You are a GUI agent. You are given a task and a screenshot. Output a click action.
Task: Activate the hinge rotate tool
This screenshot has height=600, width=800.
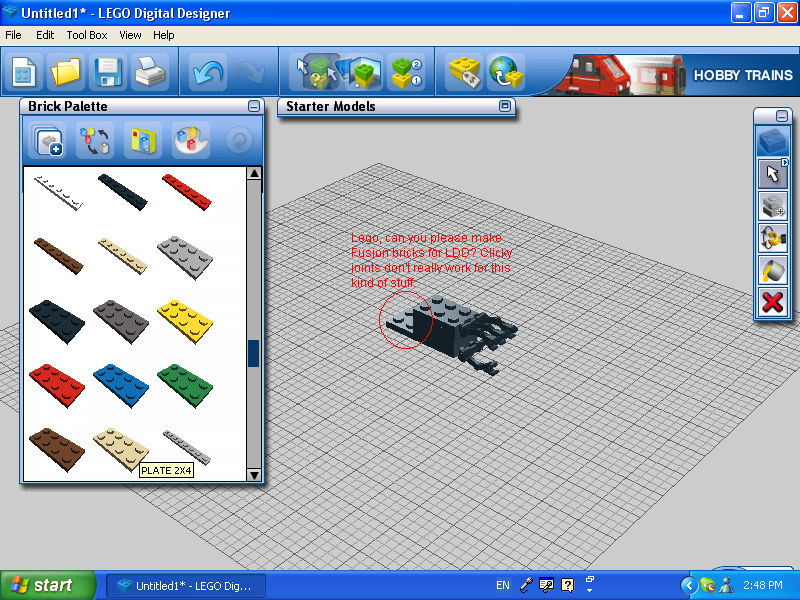[x=772, y=238]
